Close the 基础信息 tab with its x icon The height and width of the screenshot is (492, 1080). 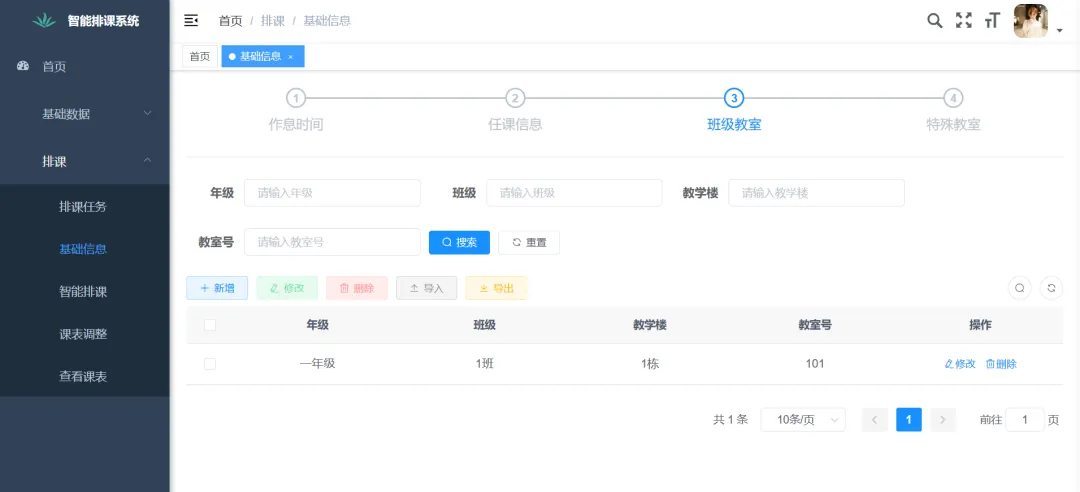tap(291, 57)
